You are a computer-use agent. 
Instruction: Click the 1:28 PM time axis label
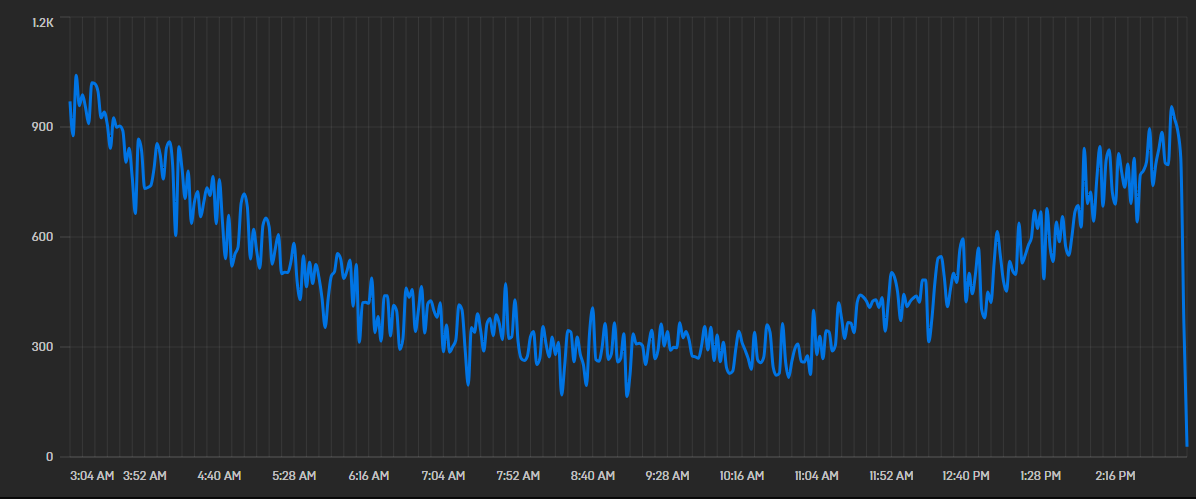tap(1040, 476)
